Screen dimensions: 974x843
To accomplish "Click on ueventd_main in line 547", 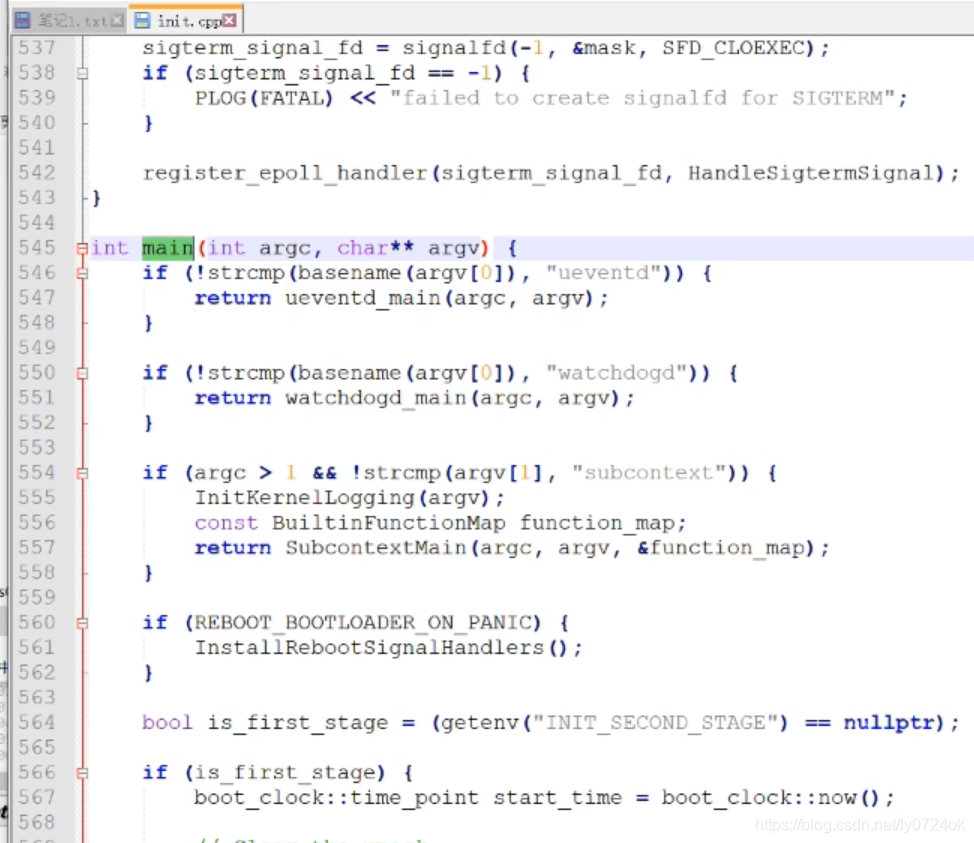I will tap(364, 299).
